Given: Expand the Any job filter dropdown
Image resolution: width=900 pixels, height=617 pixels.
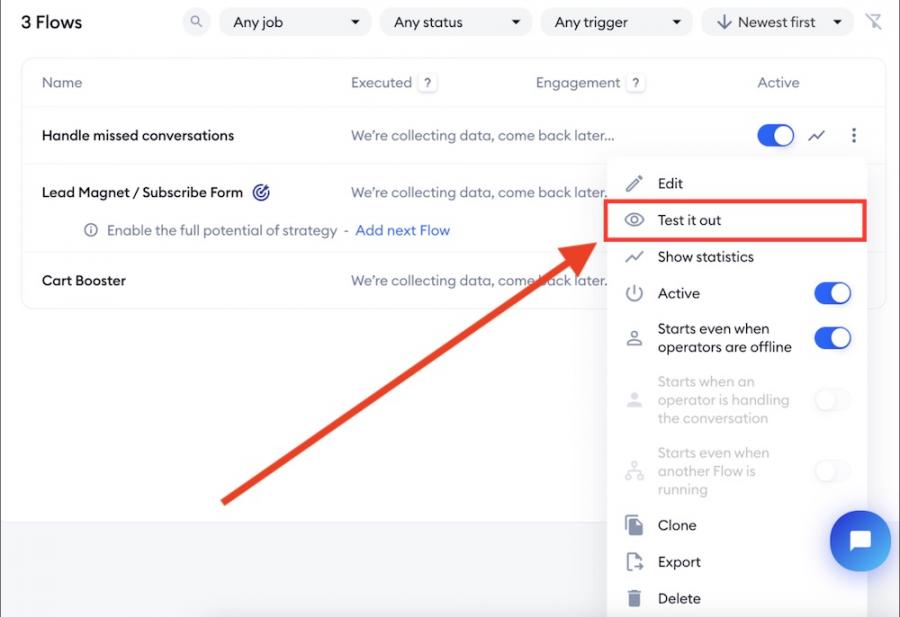Looking at the screenshot, I should click(x=295, y=22).
